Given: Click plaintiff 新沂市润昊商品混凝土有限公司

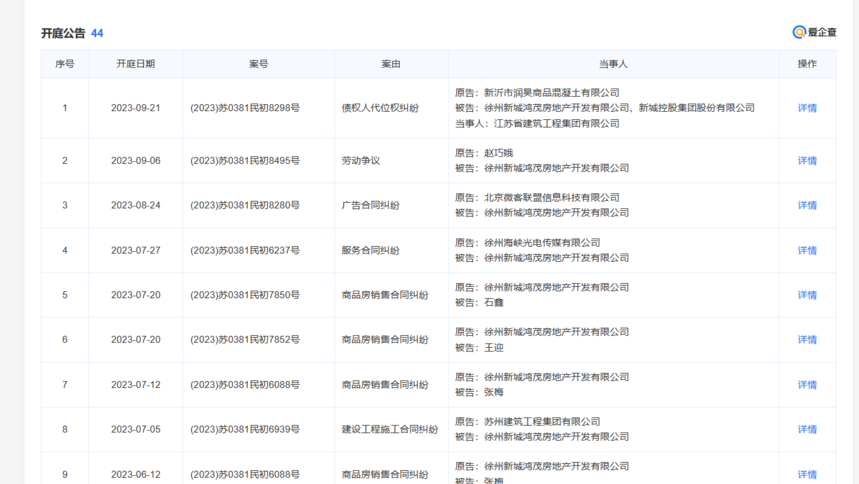Looking at the screenshot, I should pos(552,93).
